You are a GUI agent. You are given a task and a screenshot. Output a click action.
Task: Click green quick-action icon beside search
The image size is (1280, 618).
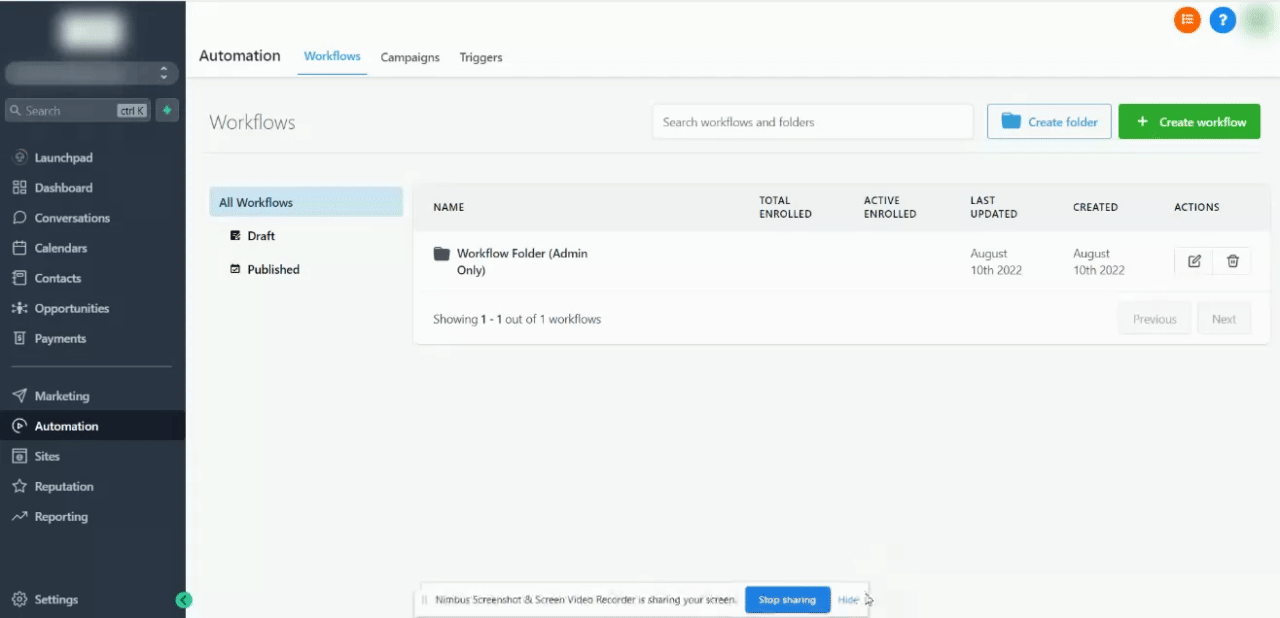[167, 110]
